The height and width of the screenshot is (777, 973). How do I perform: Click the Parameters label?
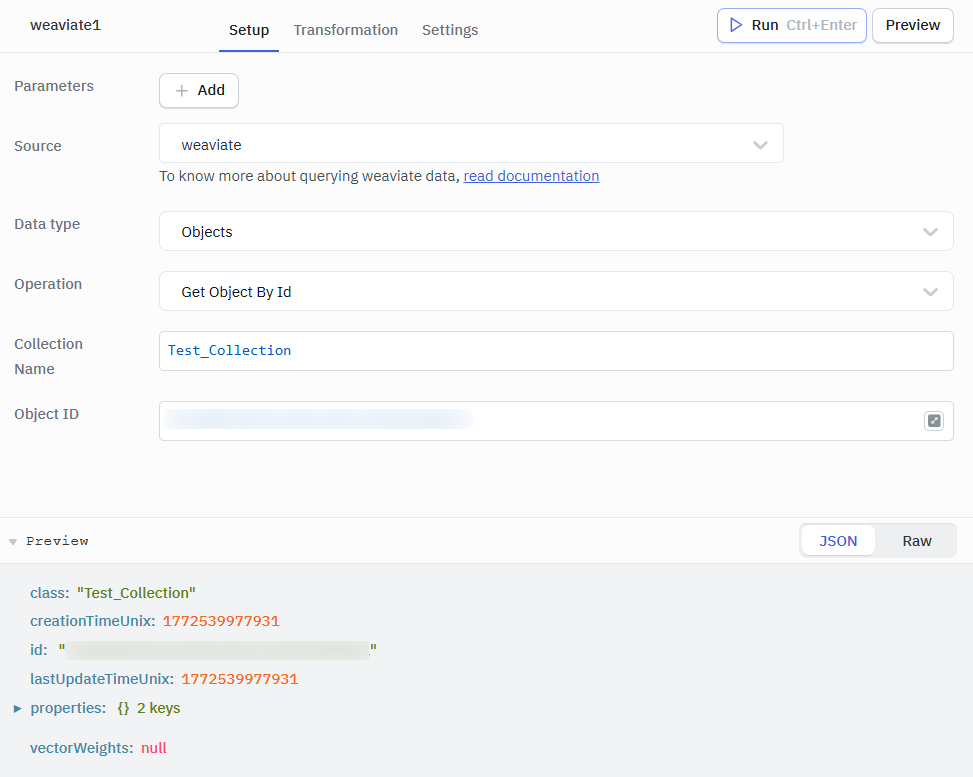(x=54, y=86)
